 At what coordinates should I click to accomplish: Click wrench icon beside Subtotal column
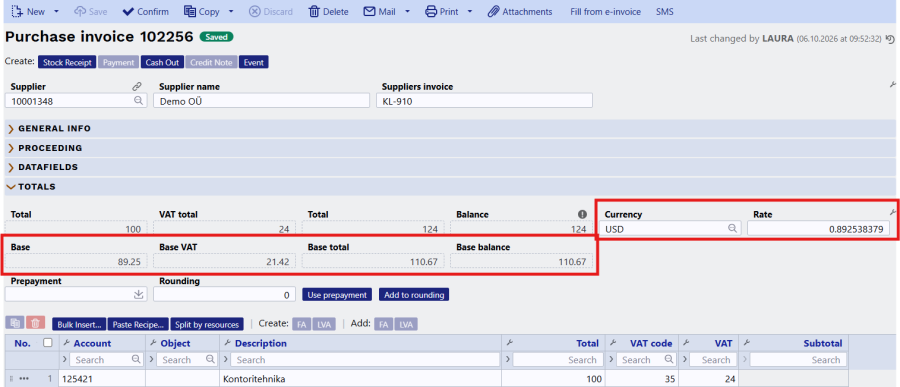click(x=748, y=343)
